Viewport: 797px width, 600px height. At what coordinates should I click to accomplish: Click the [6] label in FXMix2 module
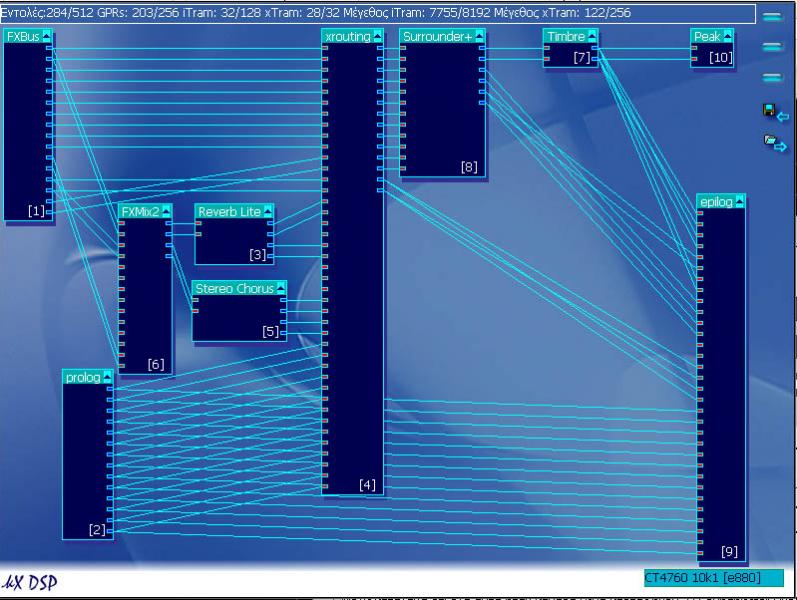pos(156,364)
